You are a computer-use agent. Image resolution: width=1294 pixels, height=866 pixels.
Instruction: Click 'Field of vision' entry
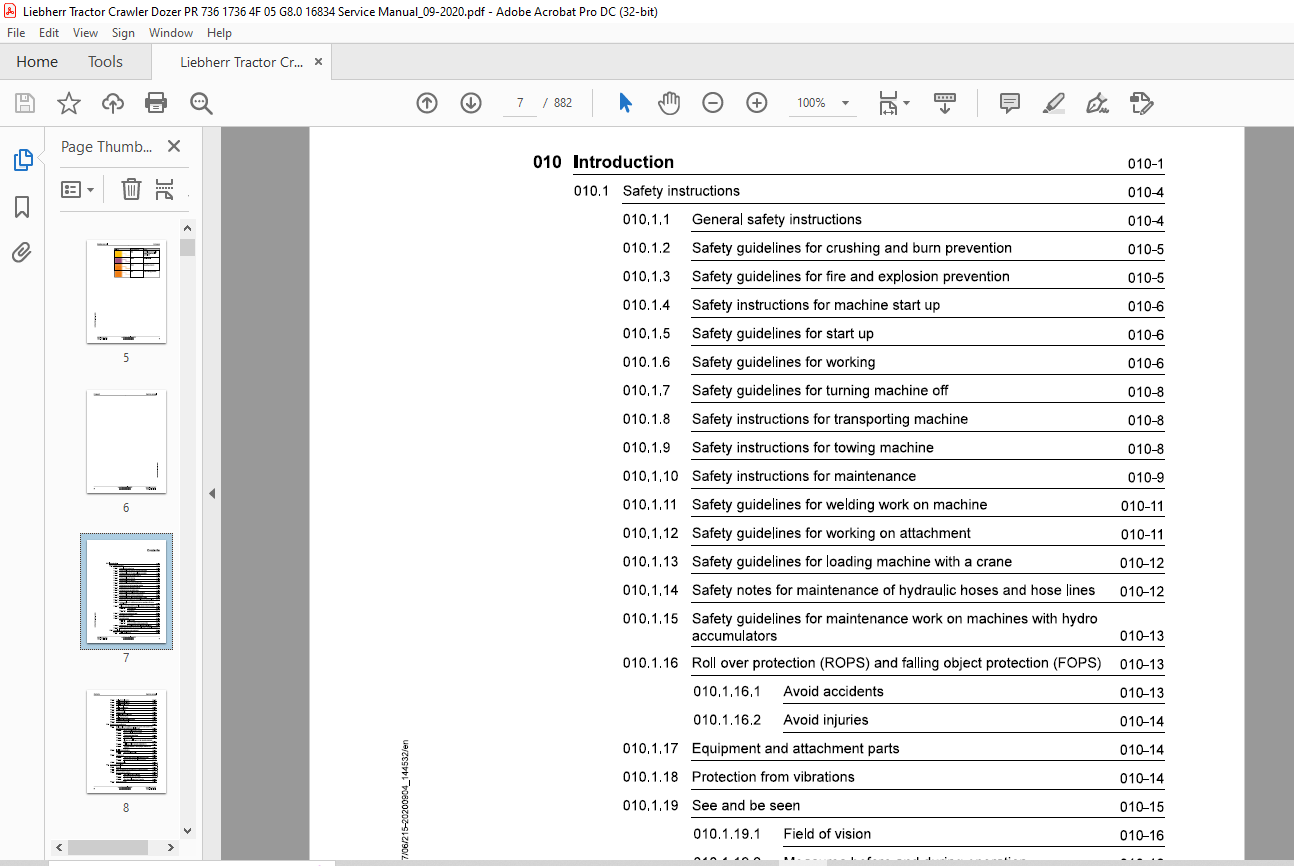point(827,834)
